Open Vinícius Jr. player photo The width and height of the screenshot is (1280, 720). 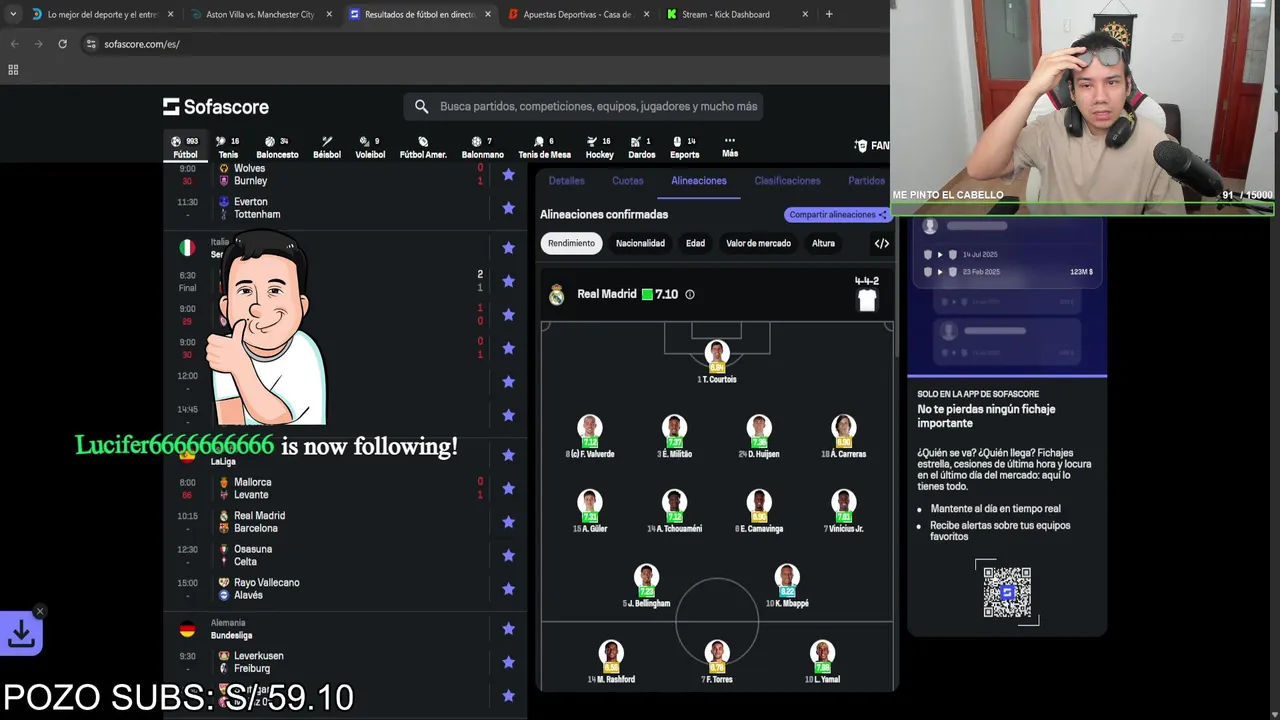pos(844,502)
